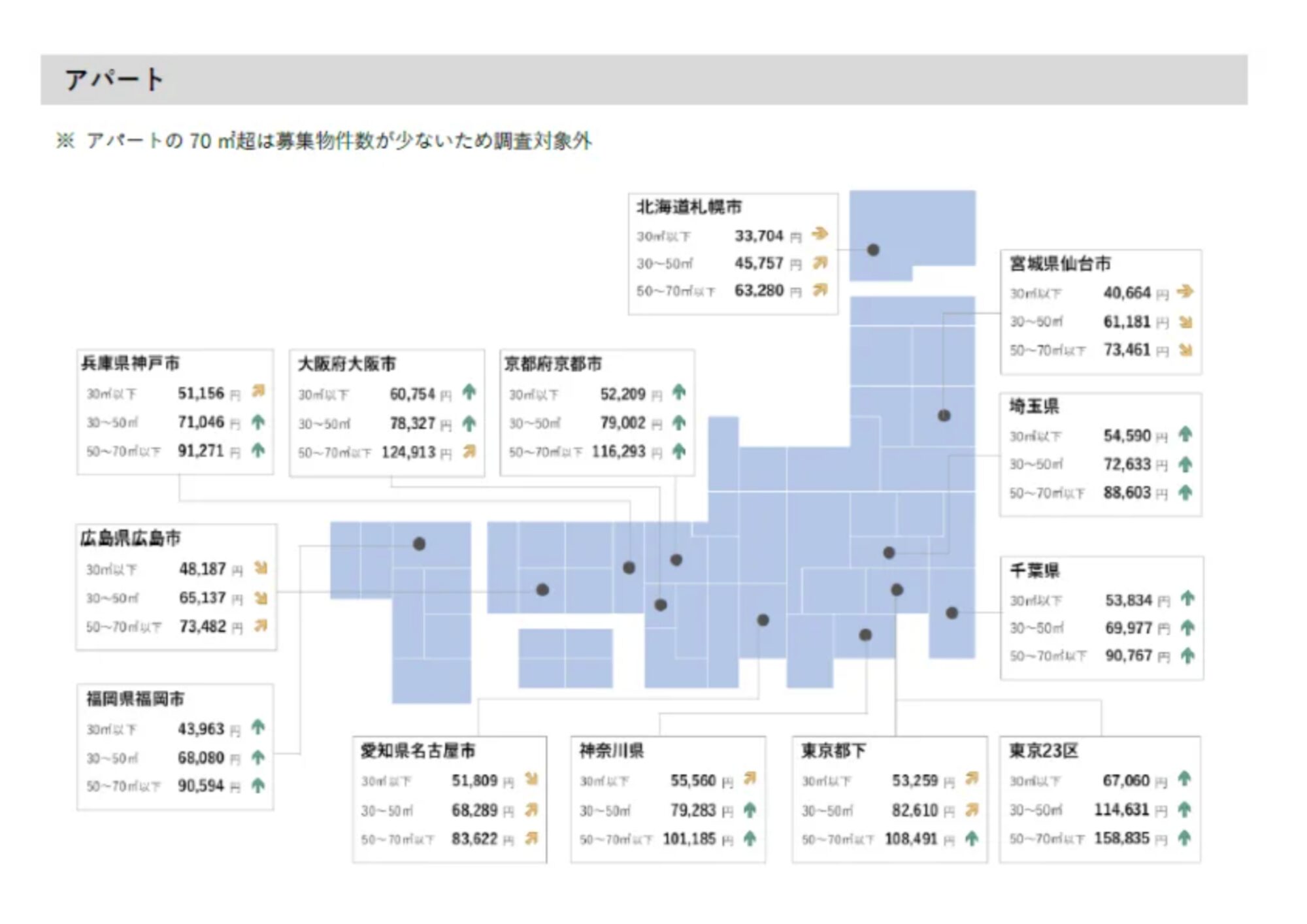Viewport: 1307px width, 924px height.
Task: Select the 東京都下 card title
Action: [x=833, y=751]
